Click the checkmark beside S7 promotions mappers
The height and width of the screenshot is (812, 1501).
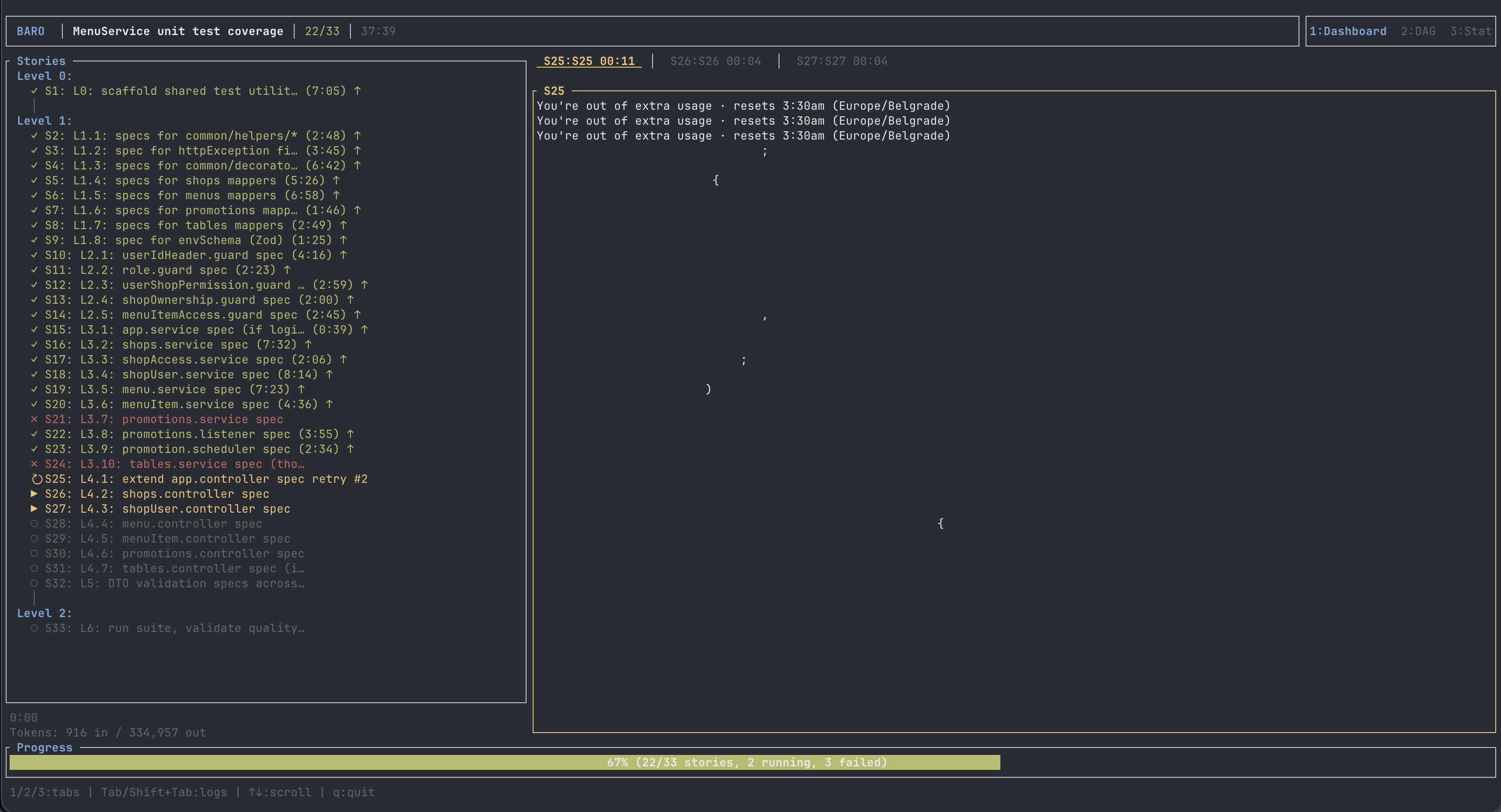(34, 210)
